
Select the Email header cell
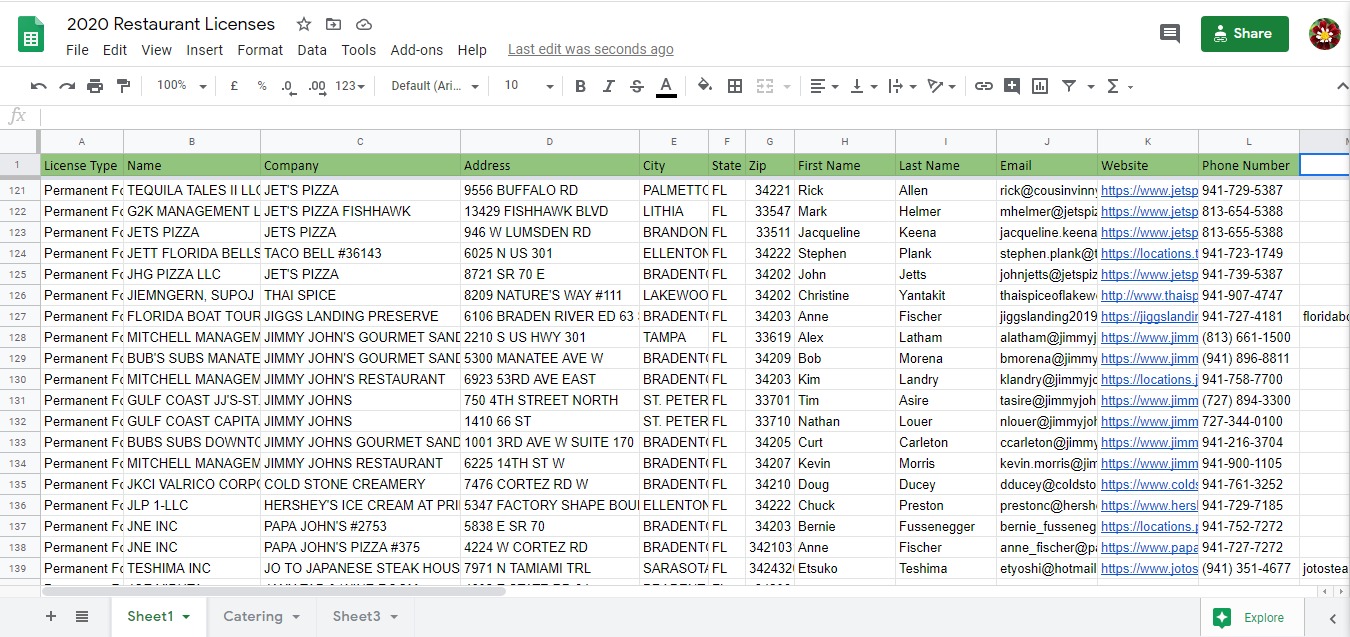coord(1047,165)
